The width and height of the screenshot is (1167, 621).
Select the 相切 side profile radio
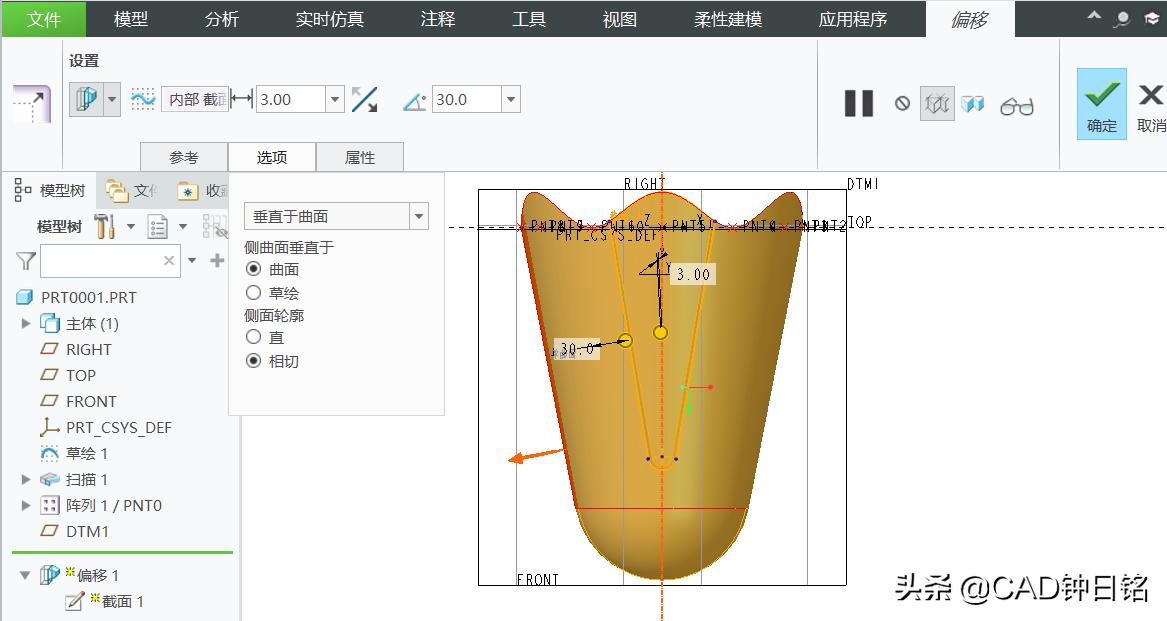click(x=254, y=361)
